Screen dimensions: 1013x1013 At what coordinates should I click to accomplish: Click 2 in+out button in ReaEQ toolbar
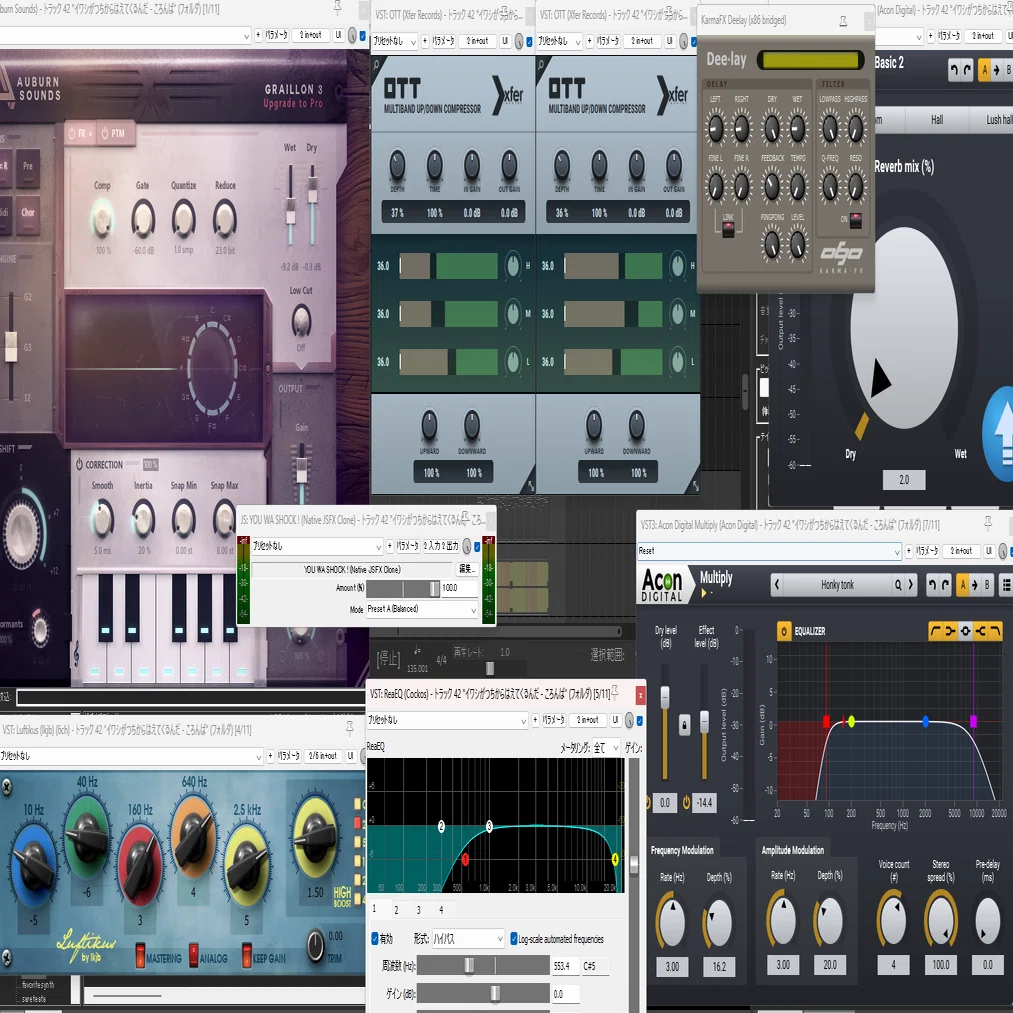588,720
